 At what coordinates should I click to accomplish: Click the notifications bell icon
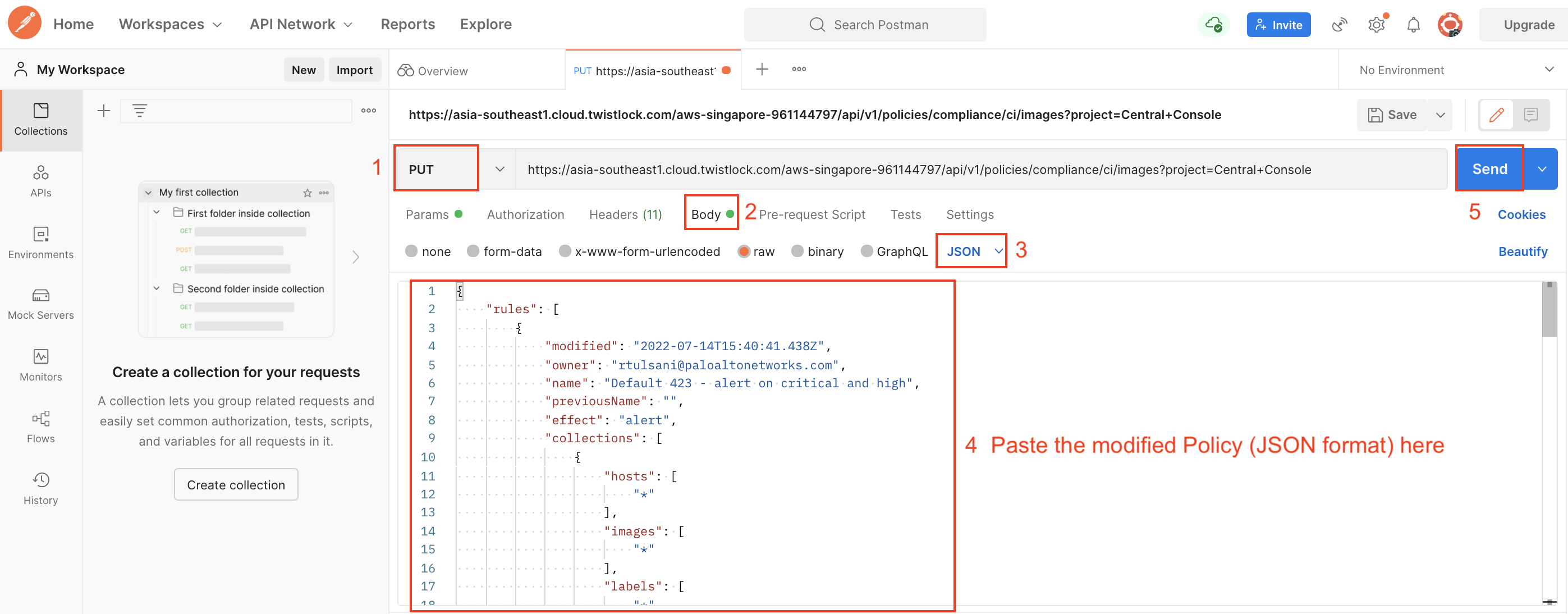[x=1413, y=25]
